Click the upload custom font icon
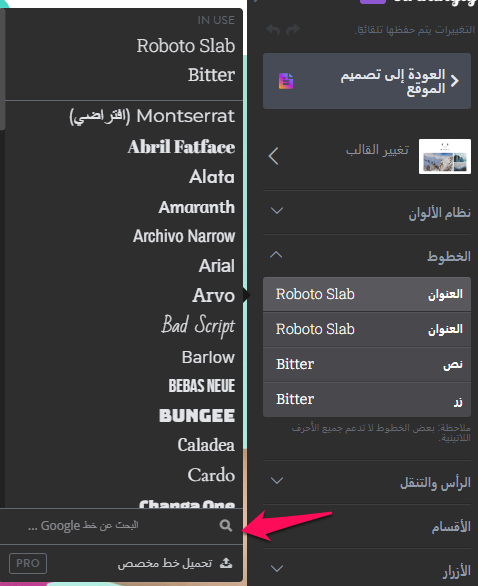The width and height of the screenshot is (478, 586). pyautogui.click(x=226, y=563)
